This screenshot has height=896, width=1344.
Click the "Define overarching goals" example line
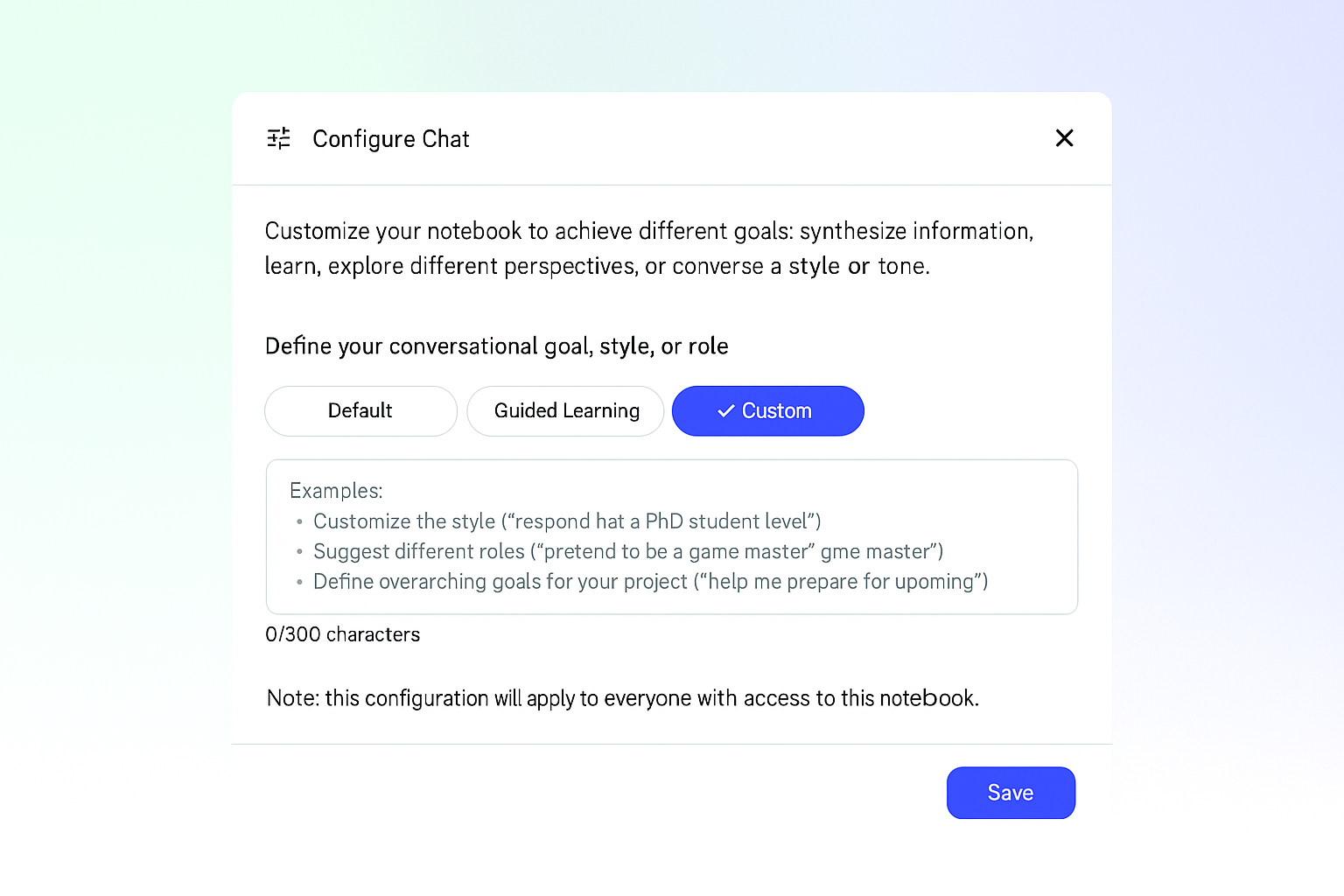pos(650,582)
